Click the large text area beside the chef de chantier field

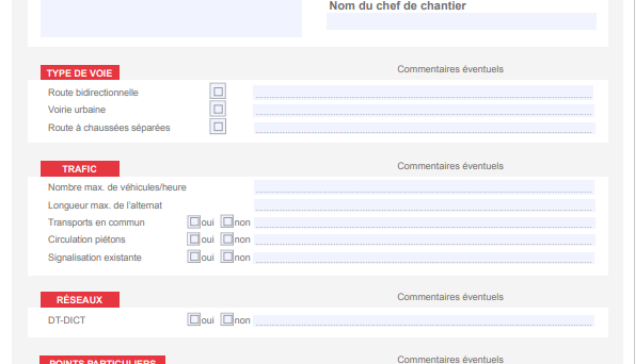[x=171, y=18]
